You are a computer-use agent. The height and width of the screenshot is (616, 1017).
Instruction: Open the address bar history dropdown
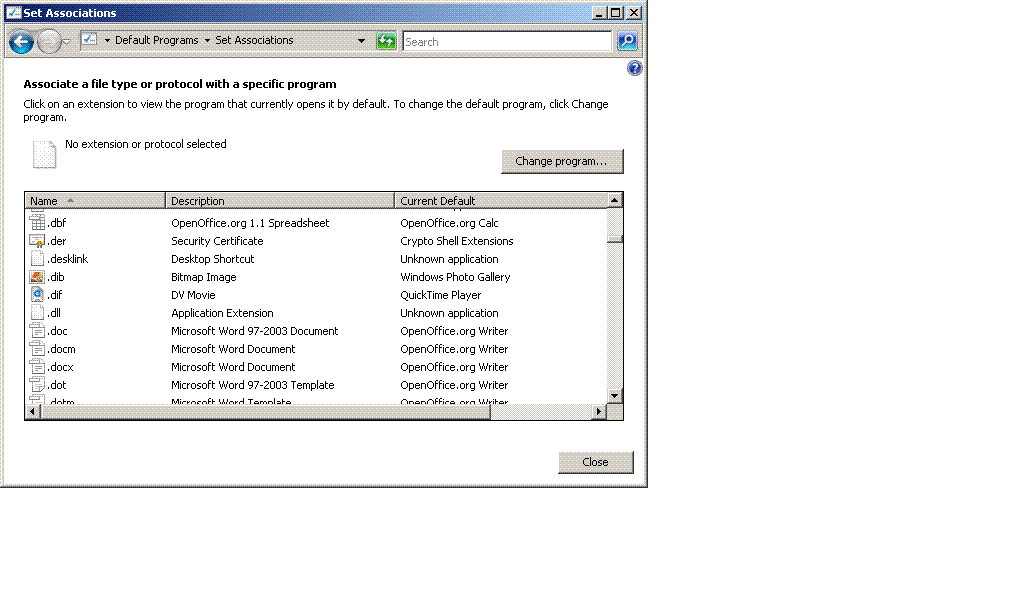click(361, 41)
